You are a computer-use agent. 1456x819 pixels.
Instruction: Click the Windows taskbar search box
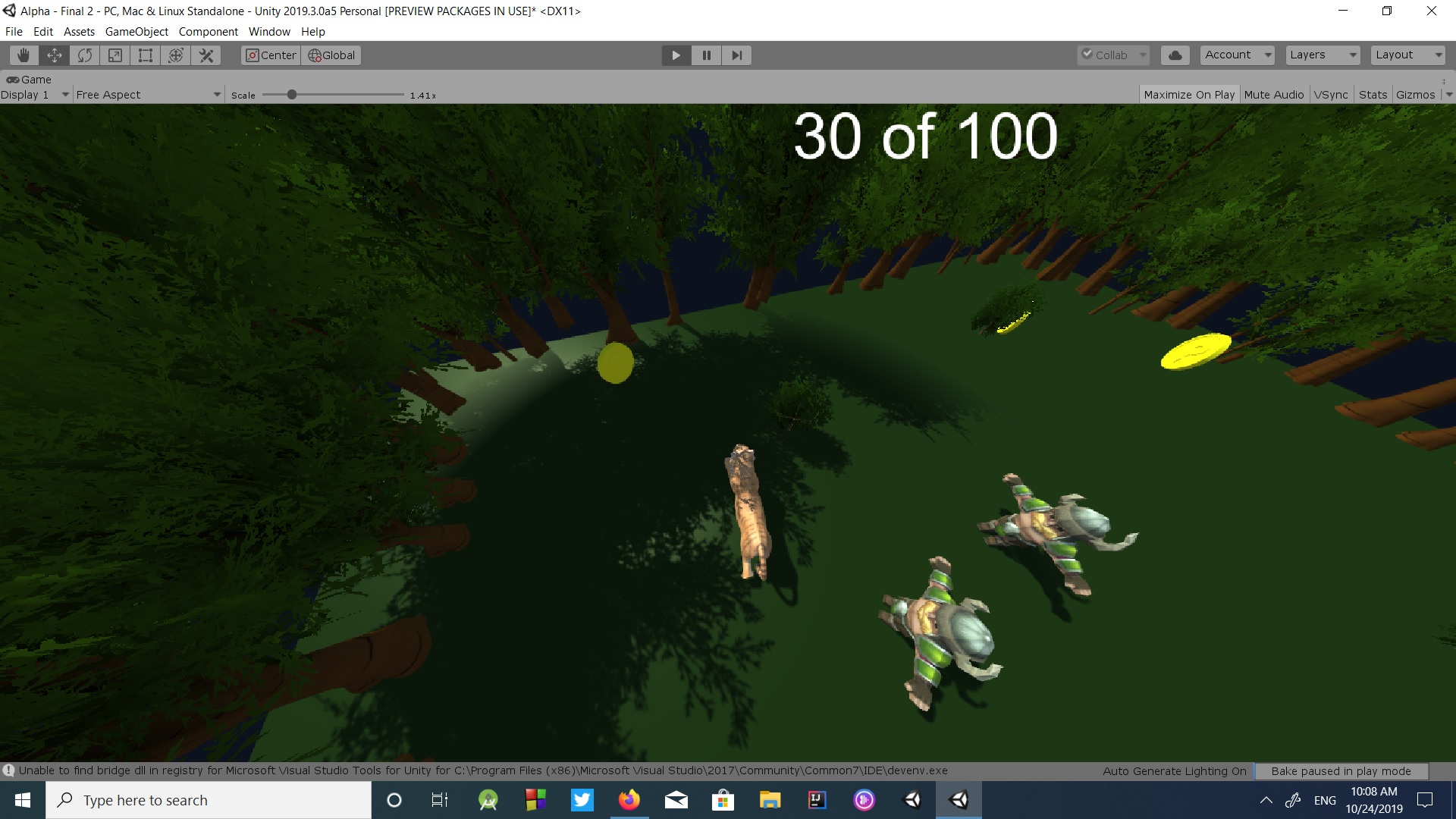pos(209,800)
